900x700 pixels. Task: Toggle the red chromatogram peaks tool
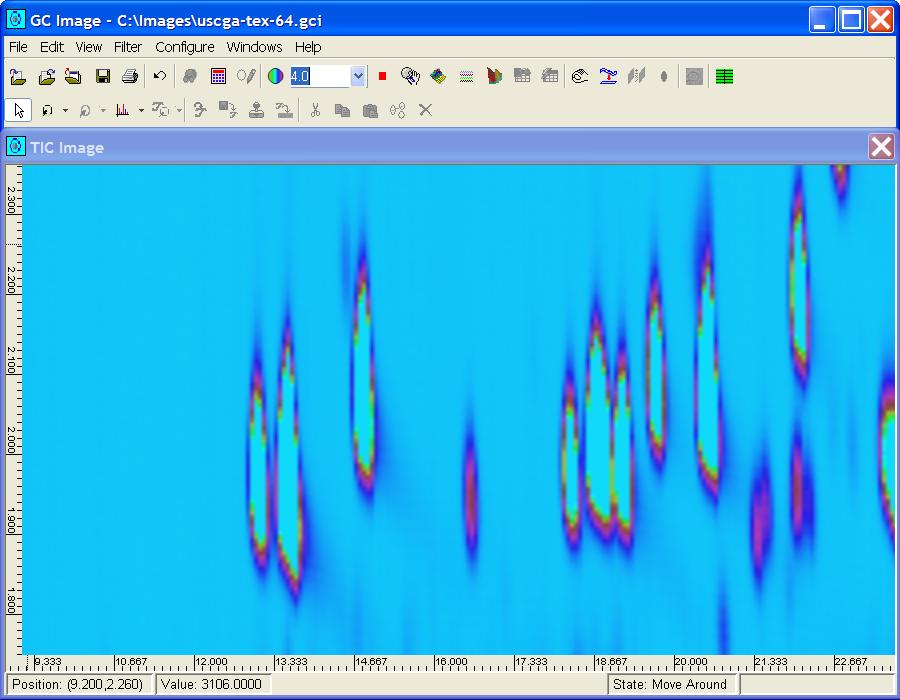pyautogui.click(x=122, y=110)
